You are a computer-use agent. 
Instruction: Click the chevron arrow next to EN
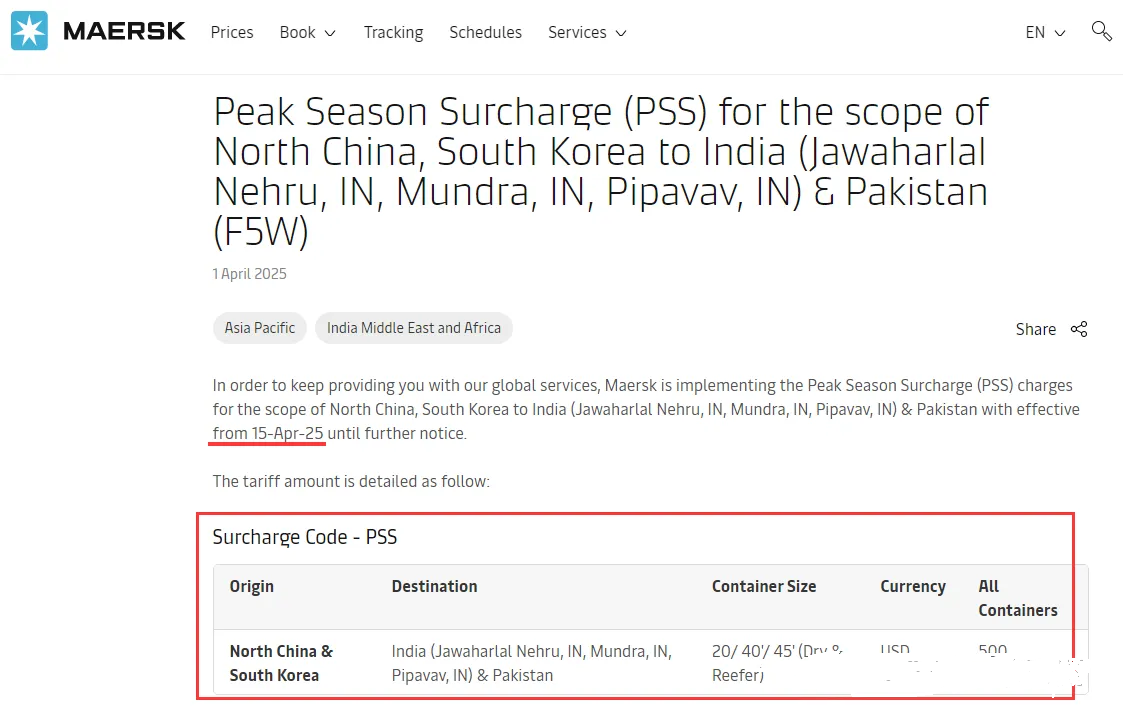click(1060, 33)
